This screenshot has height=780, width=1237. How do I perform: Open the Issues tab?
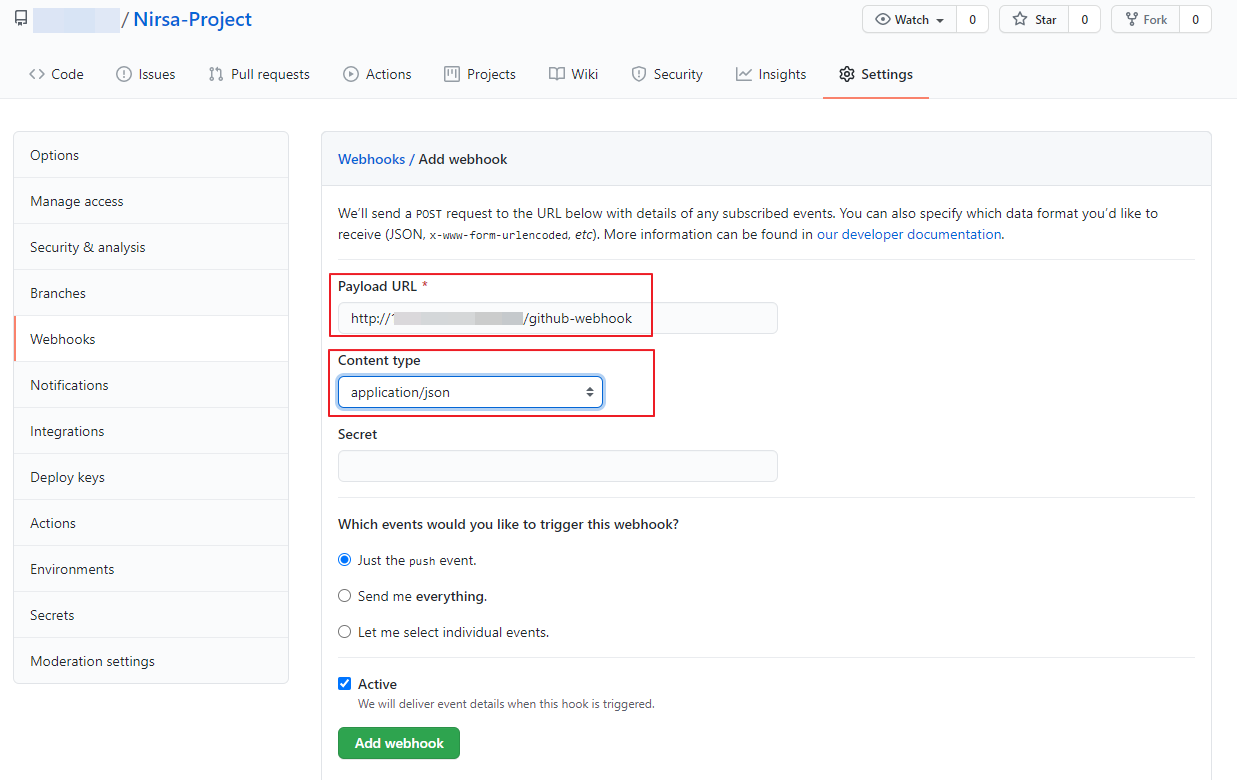tap(146, 74)
